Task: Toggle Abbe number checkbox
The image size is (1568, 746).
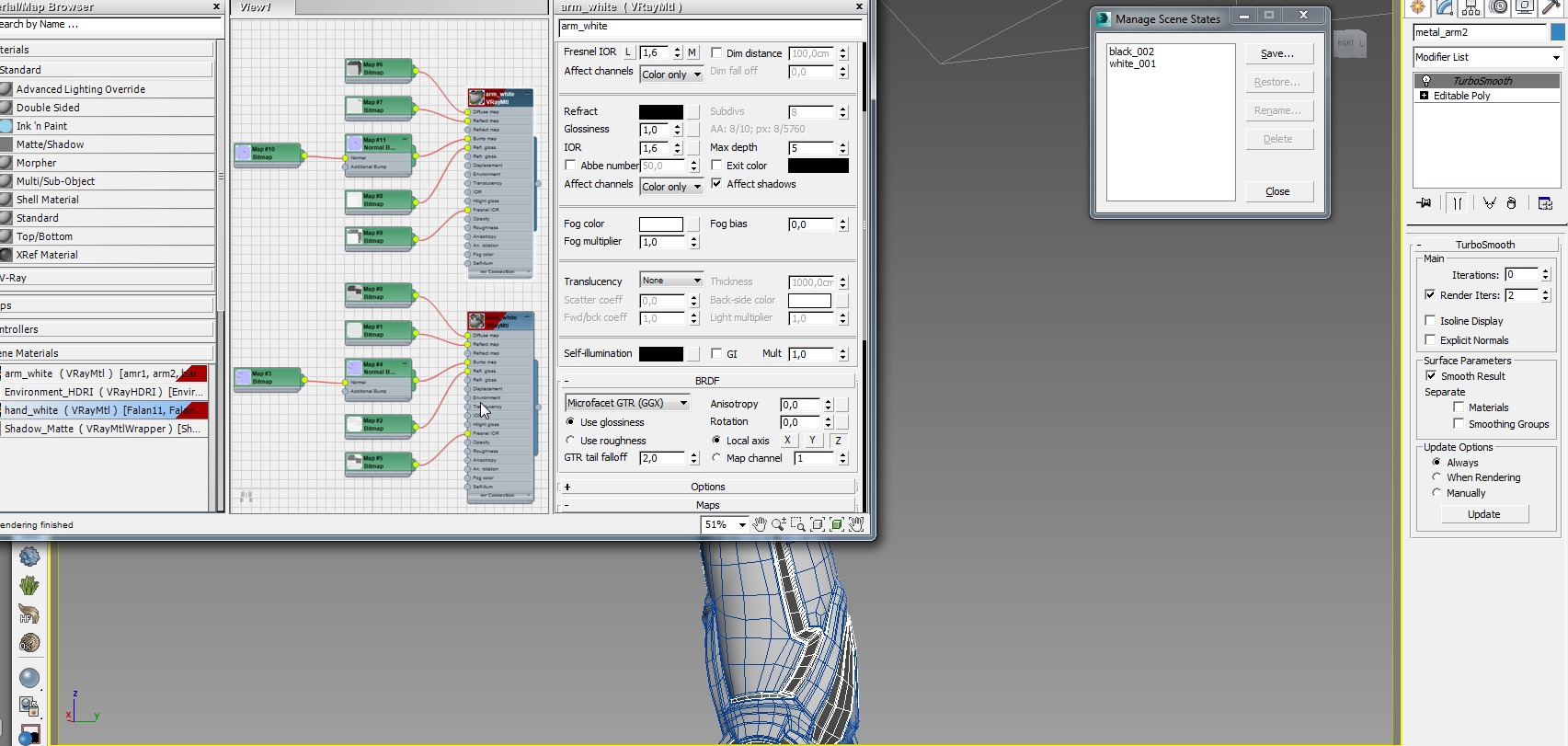Action: coord(570,166)
